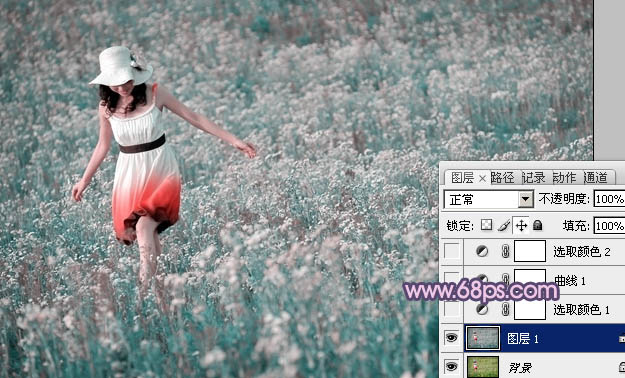This screenshot has height=378, width=625.
Task: Select the 选取颜色 2 layer name
Action: click(582, 252)
